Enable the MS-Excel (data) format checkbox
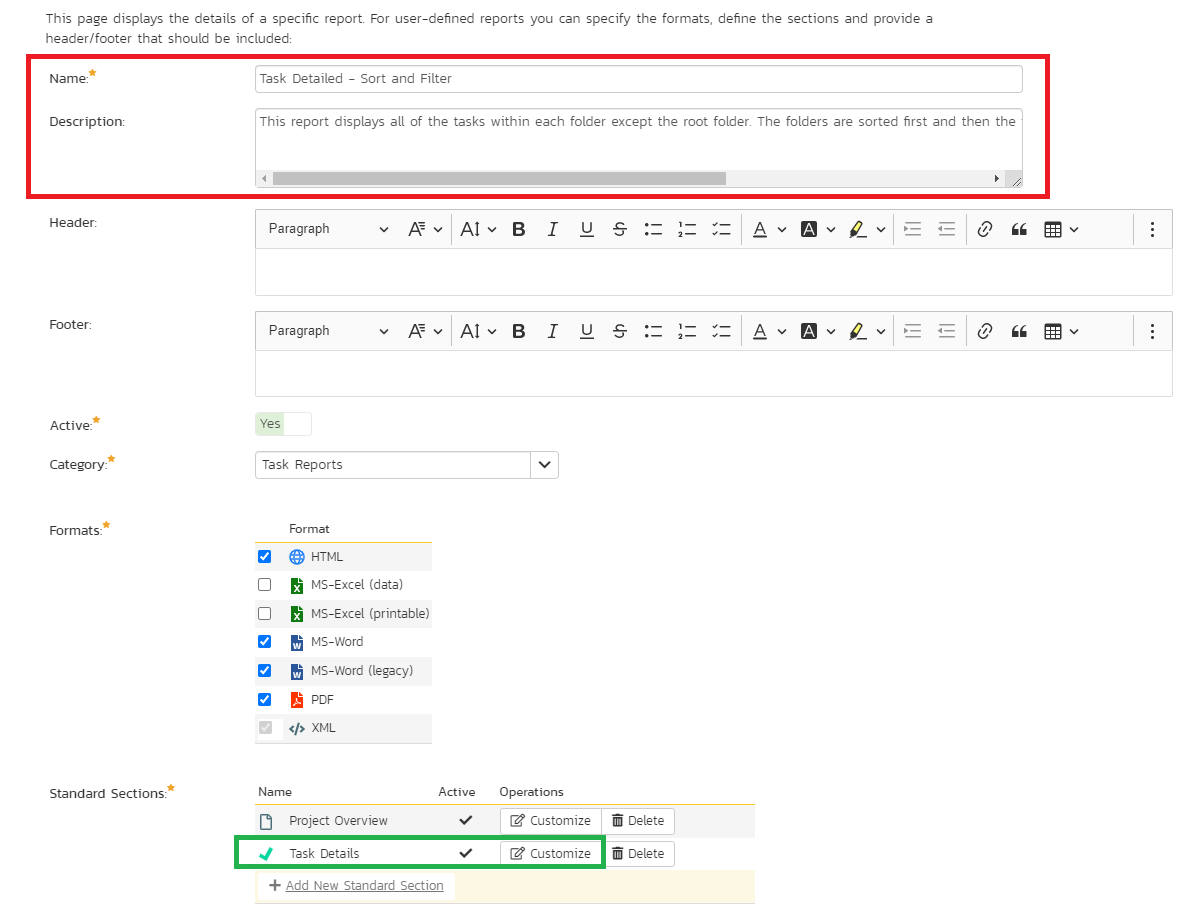 pyautogui.click(x=265, y=585)
